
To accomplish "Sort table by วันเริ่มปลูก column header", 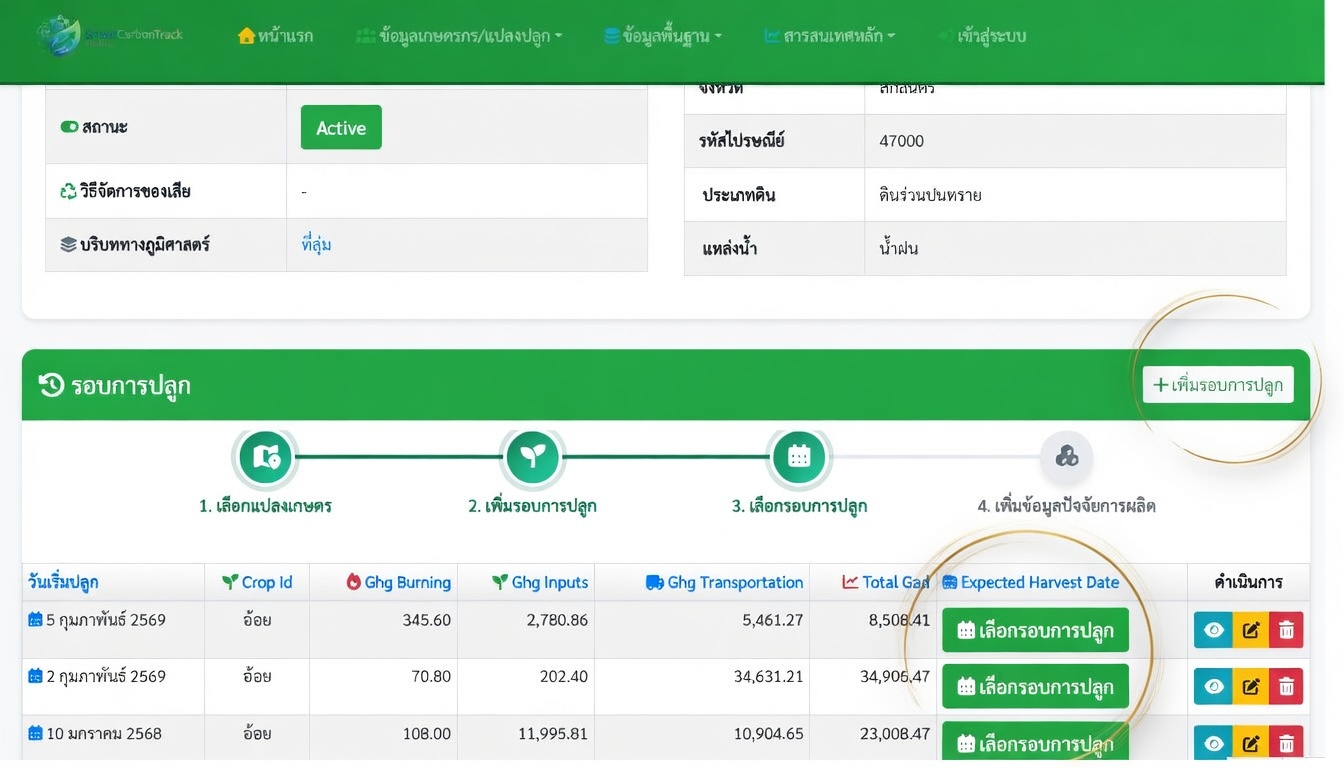I will tap(63, 582).
